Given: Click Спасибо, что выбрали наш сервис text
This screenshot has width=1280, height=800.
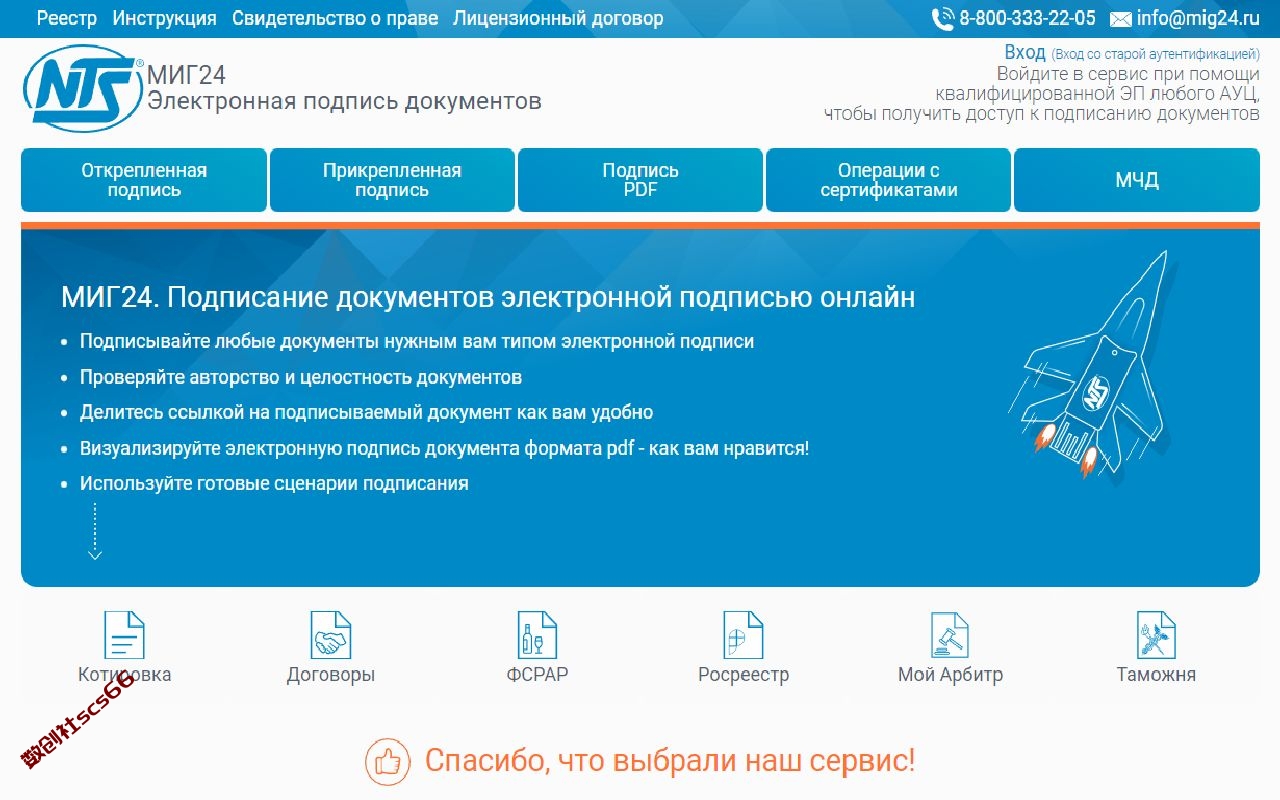Looking at the screenshot, I should [670, 761].
